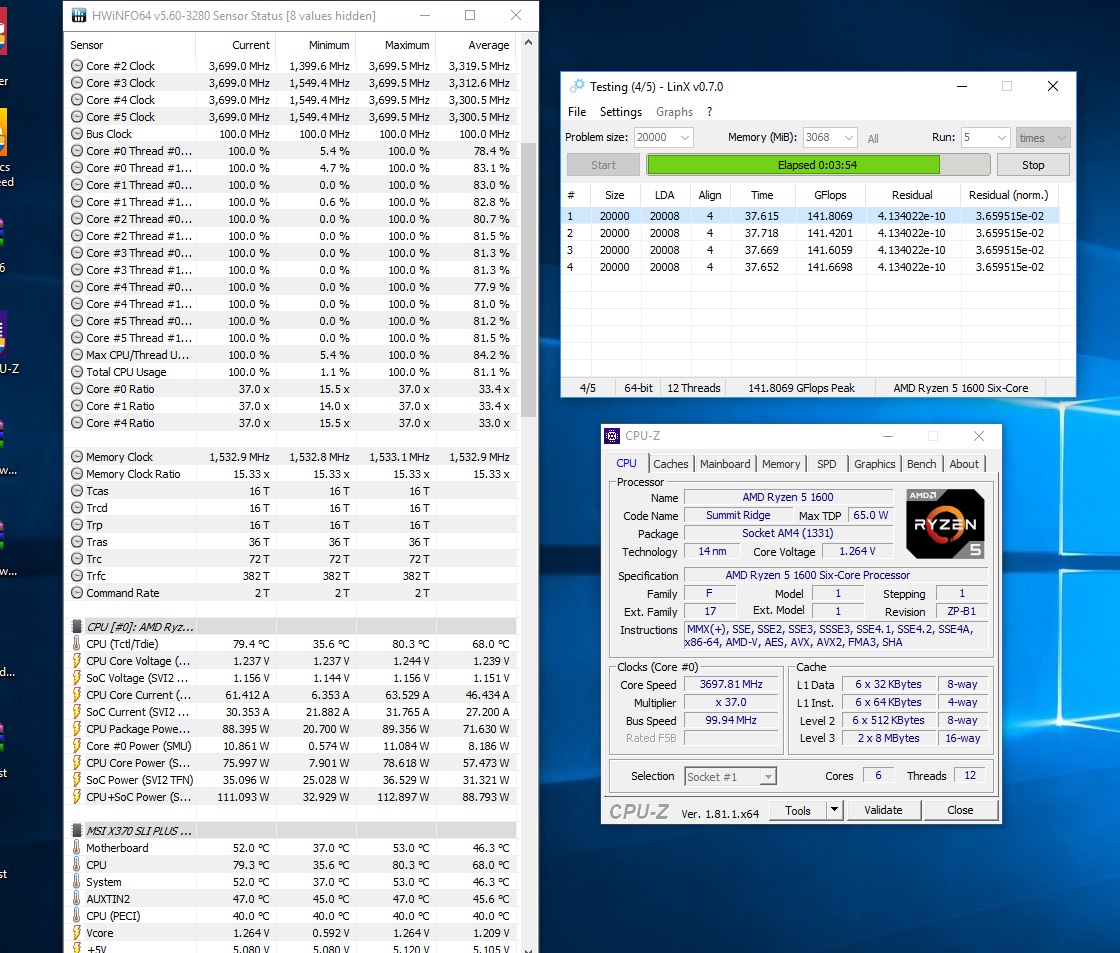Click the LinX elapsed time progress bar
The width and height of the screenshot is (1120, 953).
tap(818, 165)
